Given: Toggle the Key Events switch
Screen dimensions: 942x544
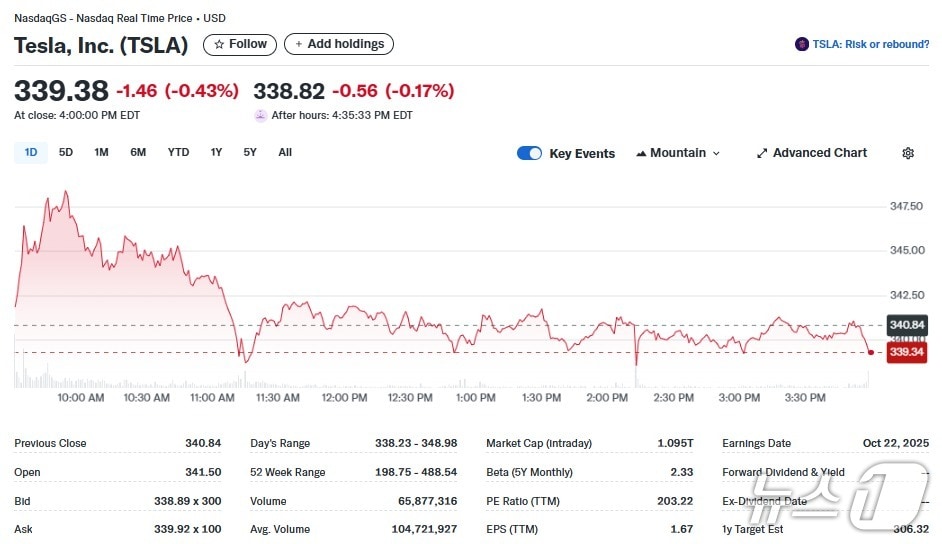Looking at the screenshot, I should coord(529,153).
